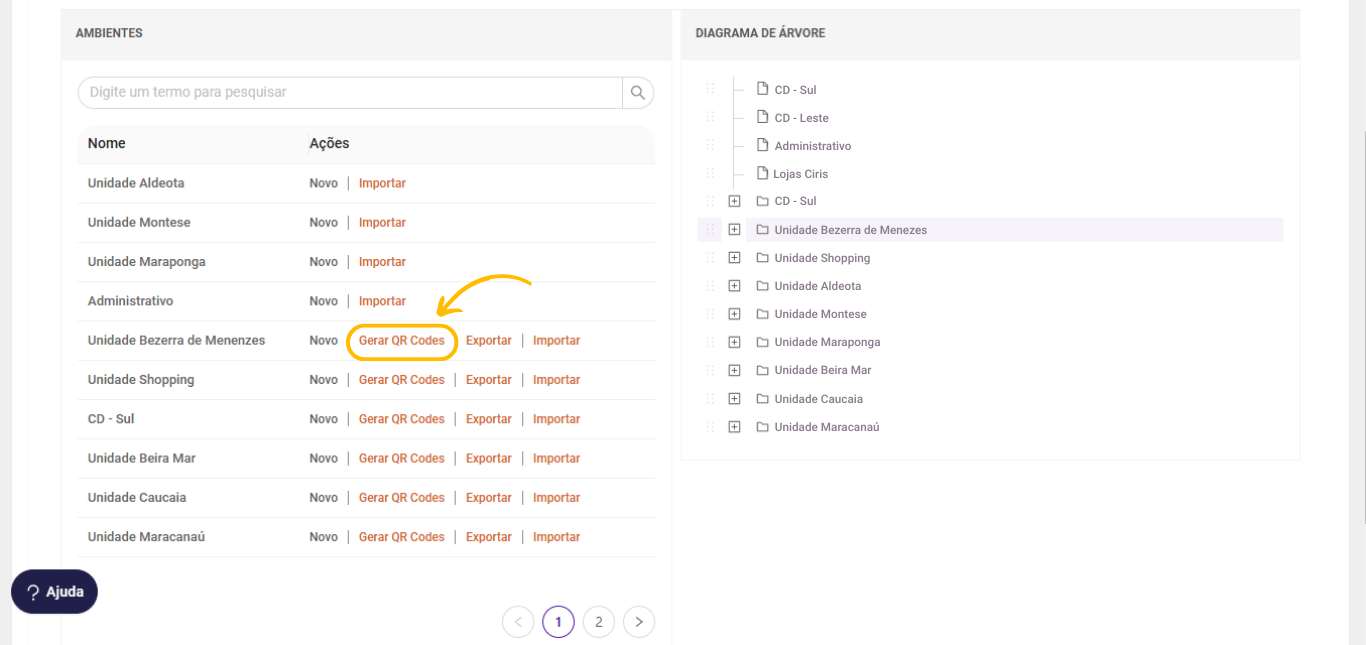Viewport: 1366px width, 645px height.
Task: Expand the CD - Sul folder node
Action: pyautogui.click(x=734, y=201)
